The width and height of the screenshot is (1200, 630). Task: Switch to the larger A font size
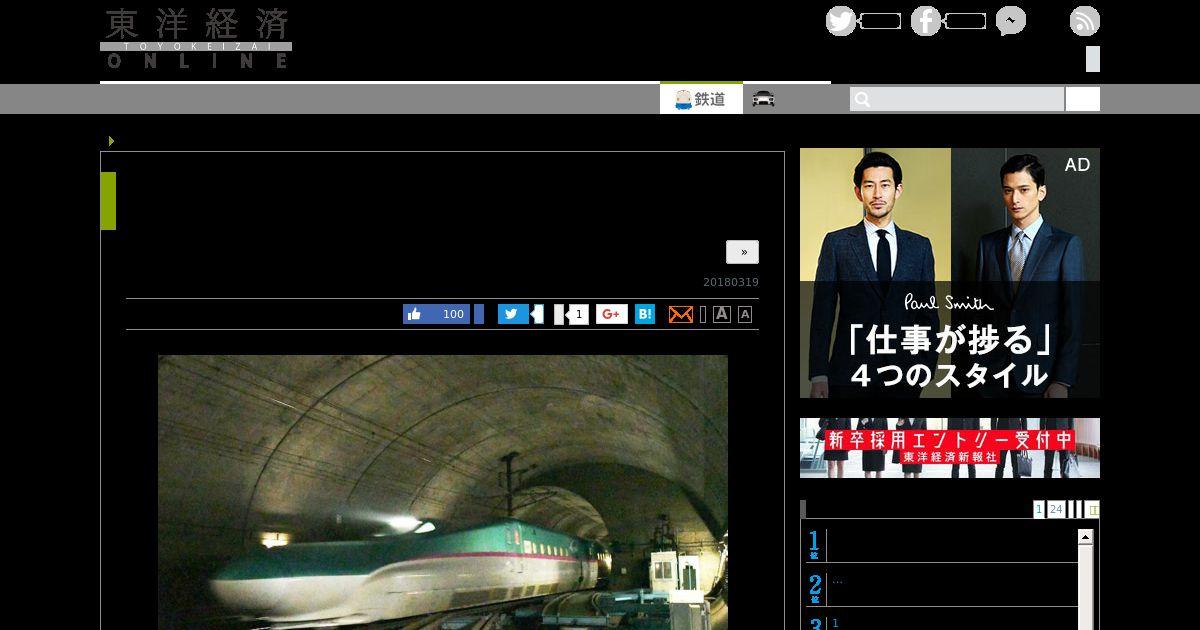pyautogui.click(x=722, y=314)
